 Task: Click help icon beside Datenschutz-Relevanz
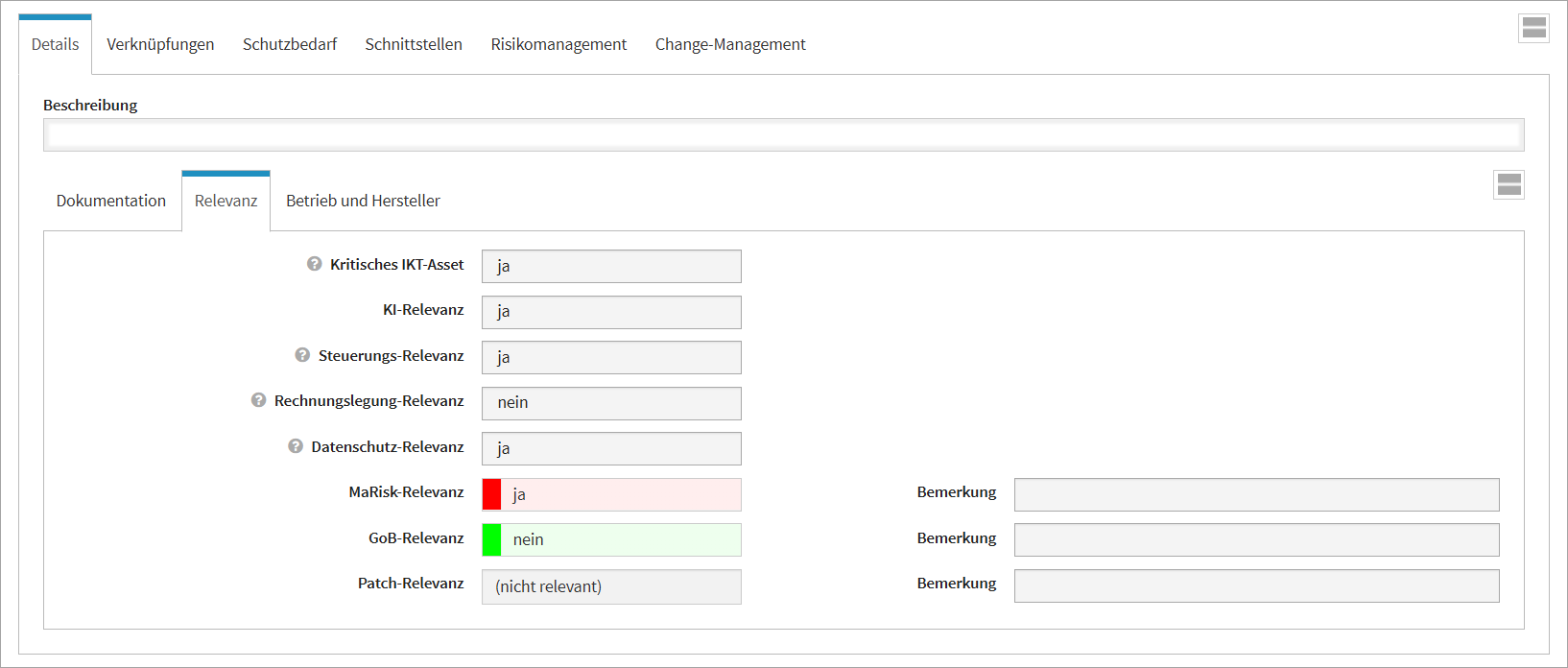pos(296,446)
